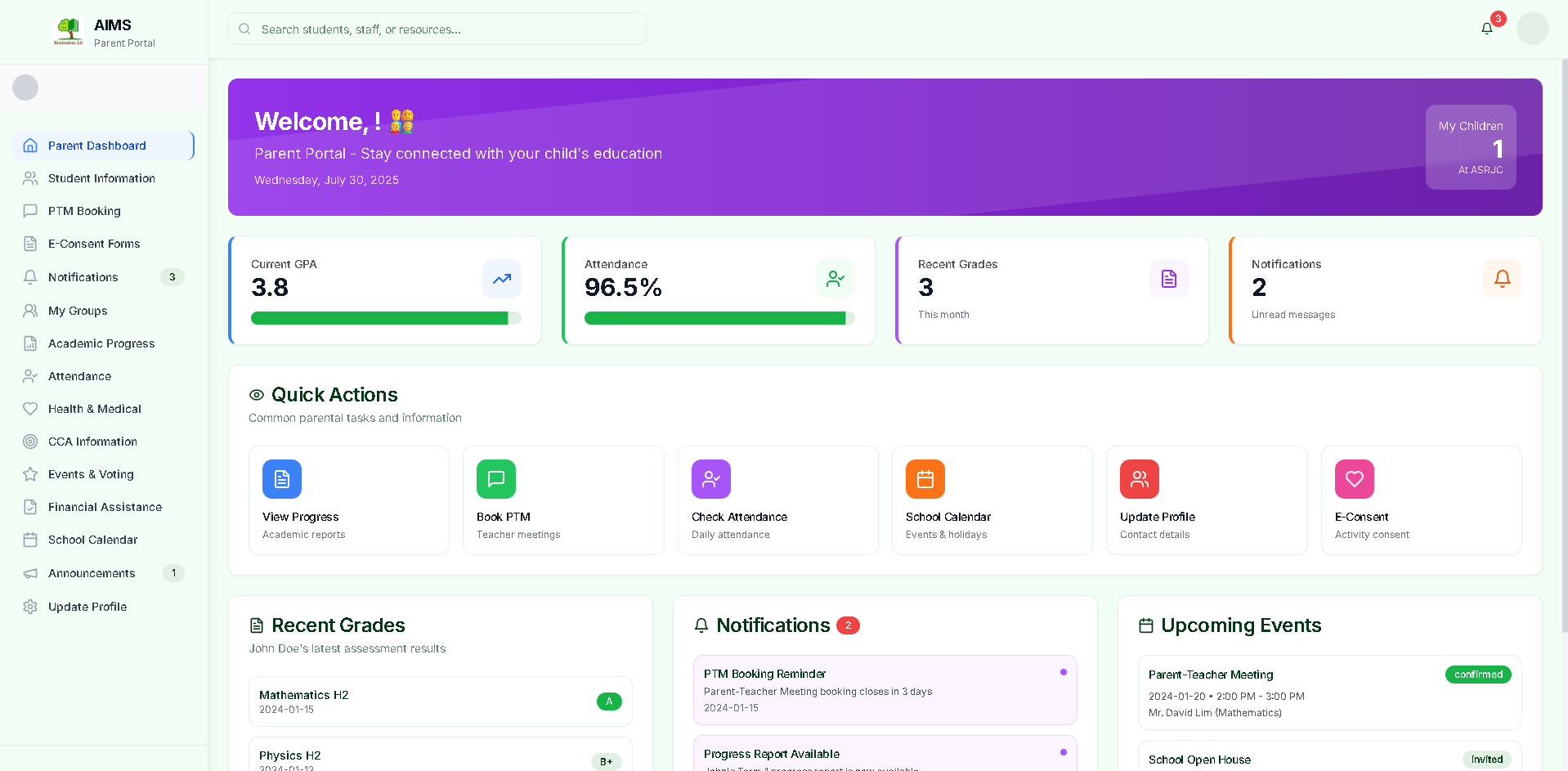1568x771 pixels.
Task: Click the Unread messages text
Action: 1293,315
